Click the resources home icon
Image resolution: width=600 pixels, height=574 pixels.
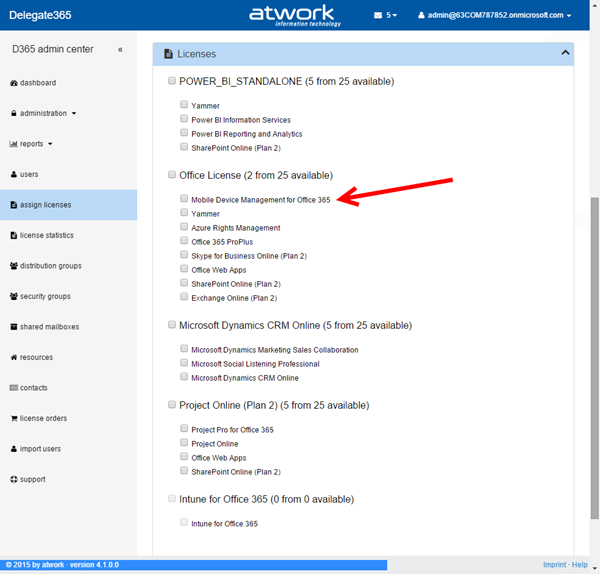14,357
